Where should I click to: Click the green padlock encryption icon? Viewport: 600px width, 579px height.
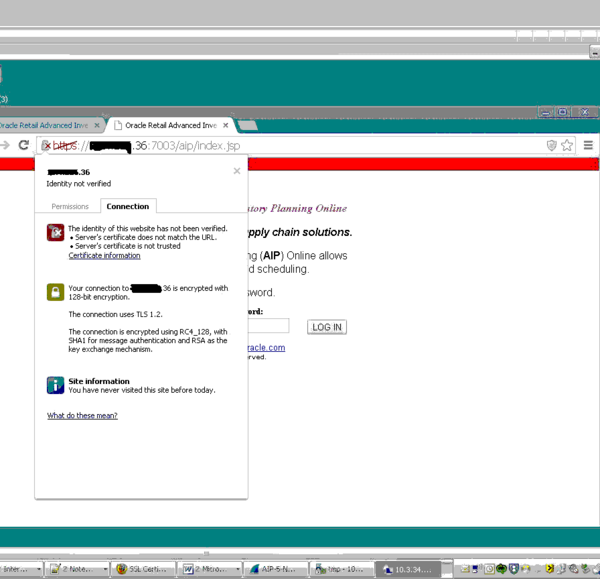(x=55, y=292)
